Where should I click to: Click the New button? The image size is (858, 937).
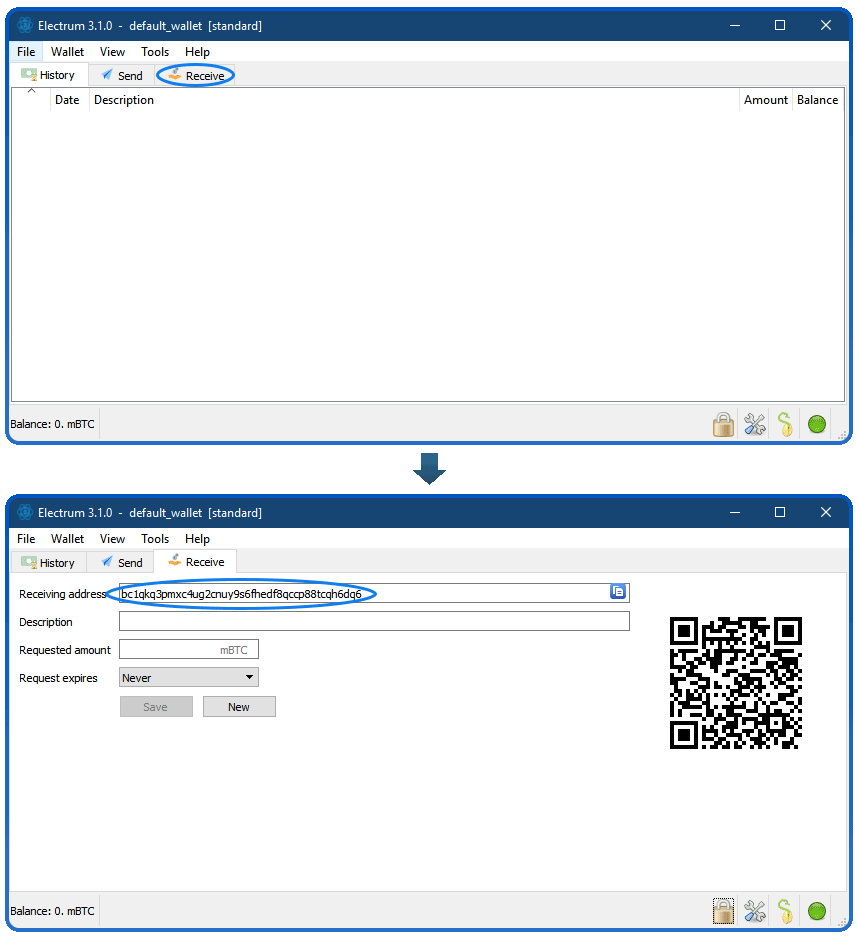(239, 706)
